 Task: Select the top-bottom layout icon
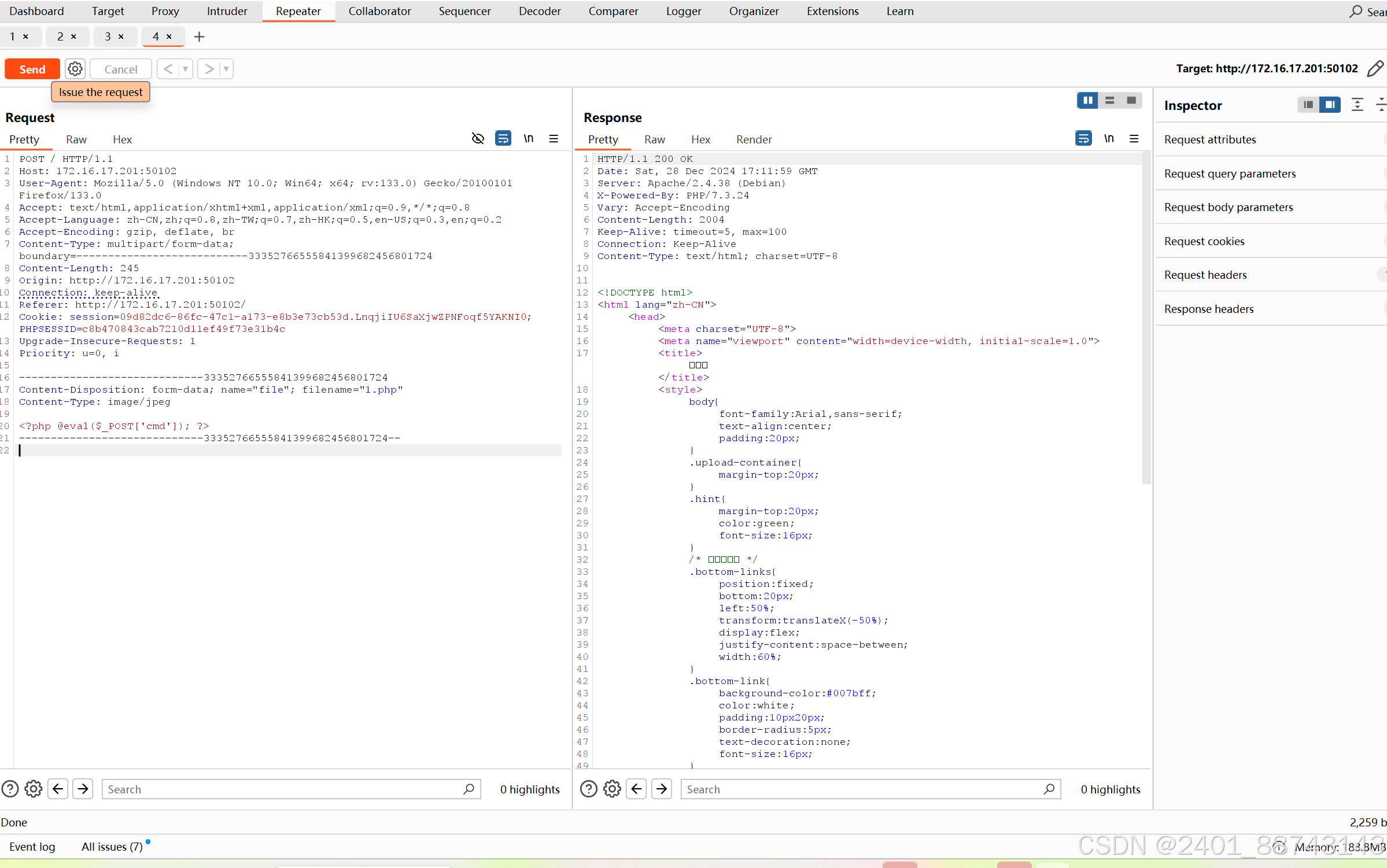point(1109,101)
